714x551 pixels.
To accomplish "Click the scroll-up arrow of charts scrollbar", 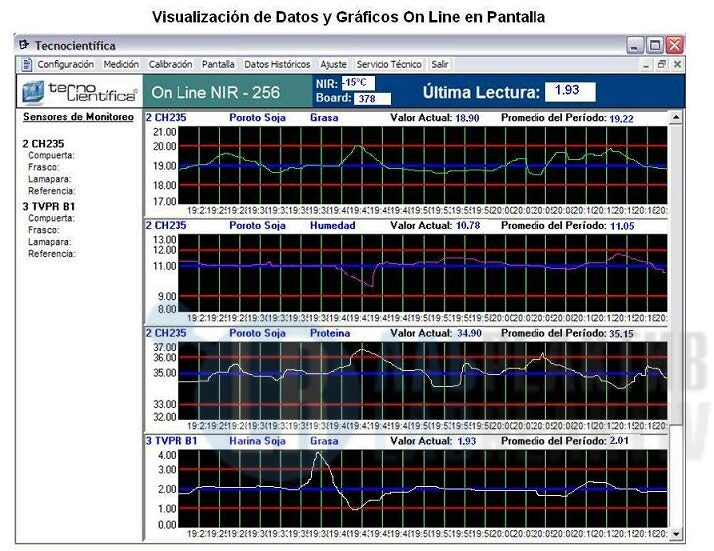I will 675,118.
